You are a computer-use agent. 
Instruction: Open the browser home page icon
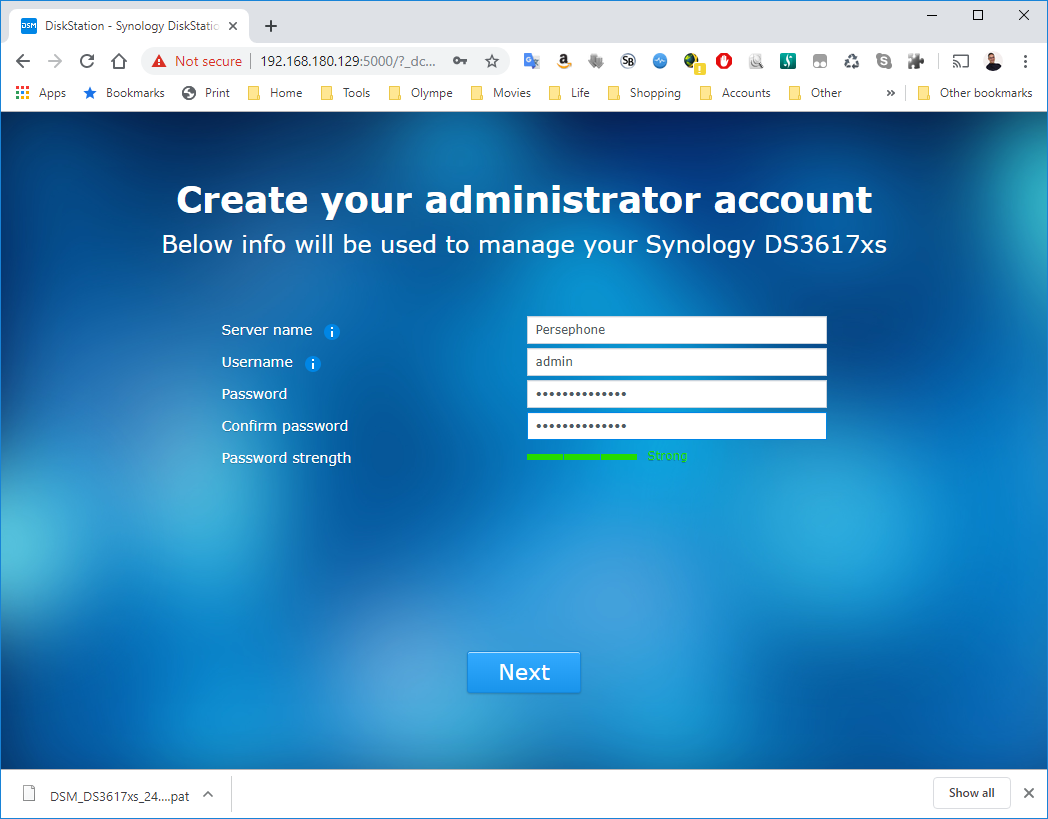click(x=119, y=62)
